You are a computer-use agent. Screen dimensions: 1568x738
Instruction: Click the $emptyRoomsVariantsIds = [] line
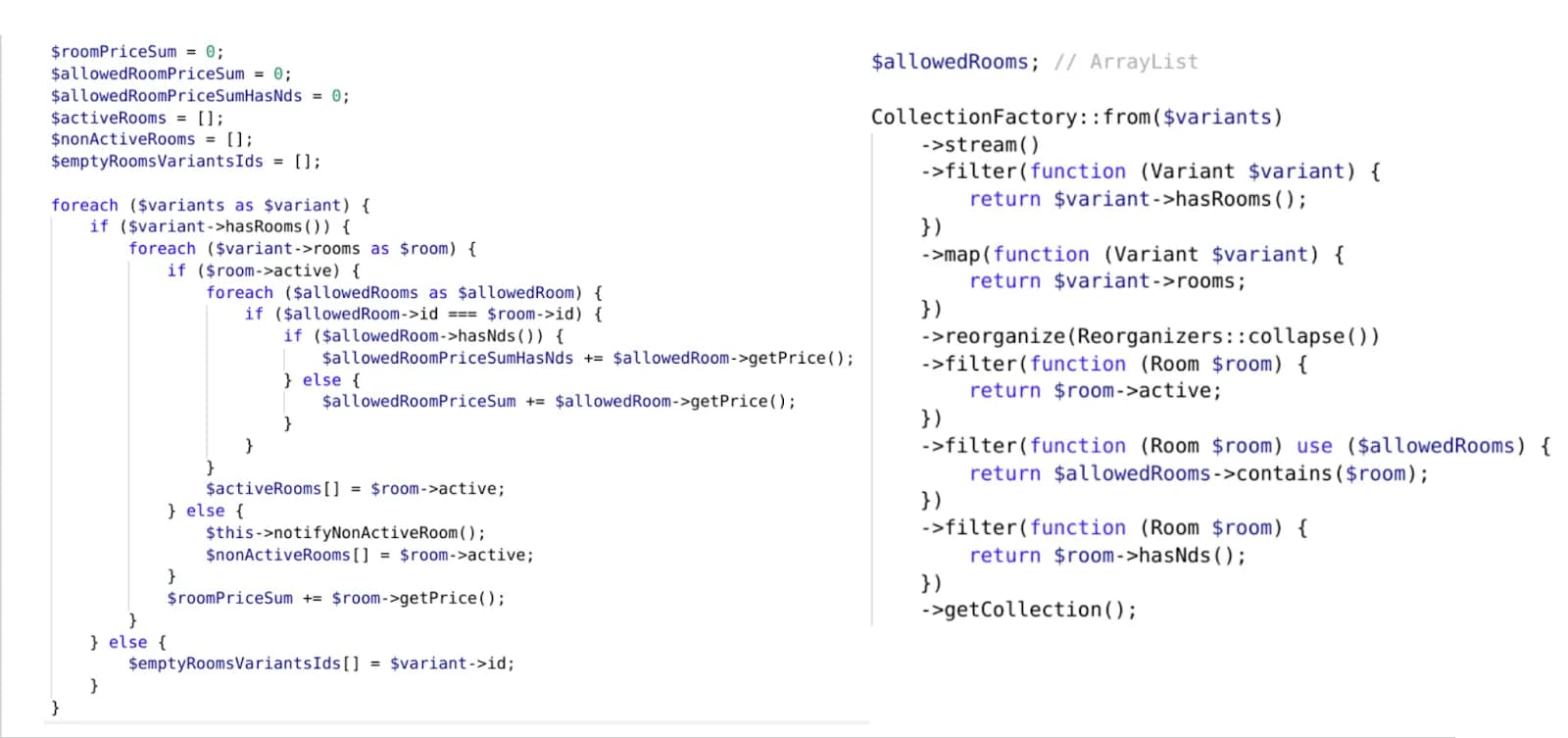(185, 161)
